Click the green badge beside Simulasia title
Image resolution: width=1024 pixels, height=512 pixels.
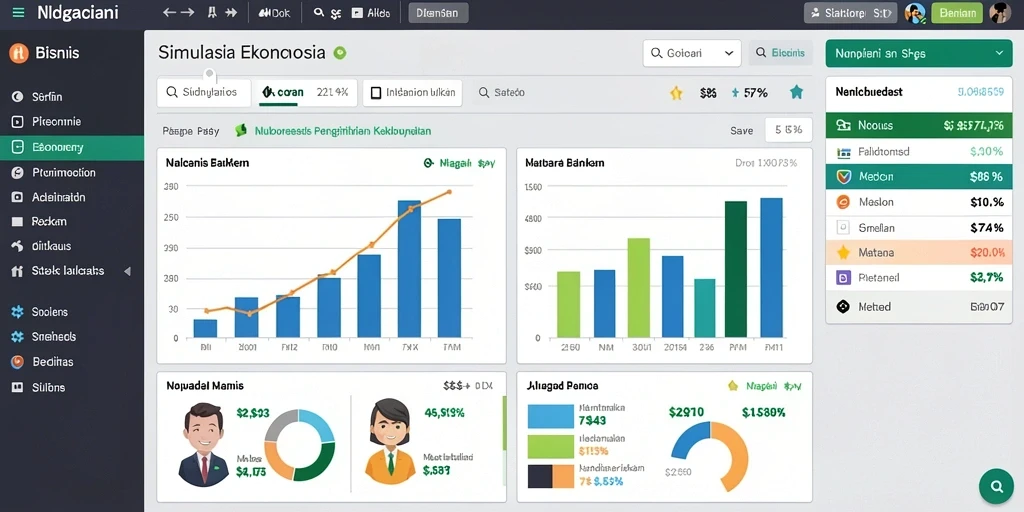click(340, 53)
